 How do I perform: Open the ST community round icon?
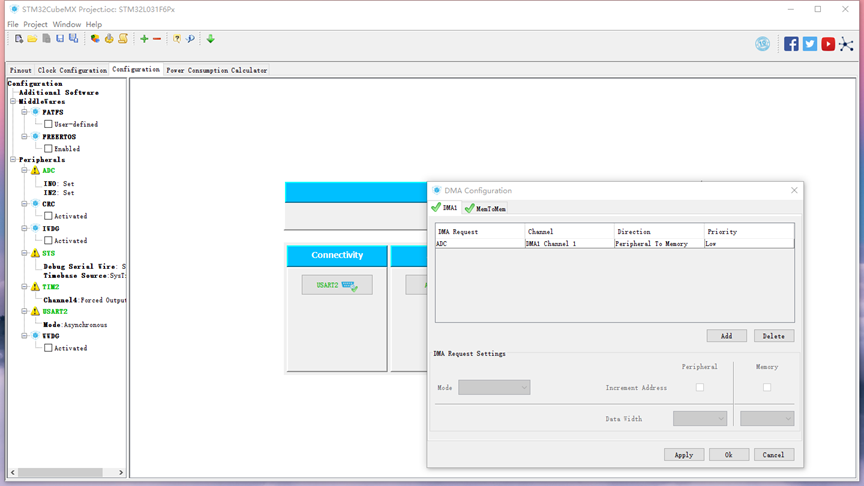tap(763, 44)
